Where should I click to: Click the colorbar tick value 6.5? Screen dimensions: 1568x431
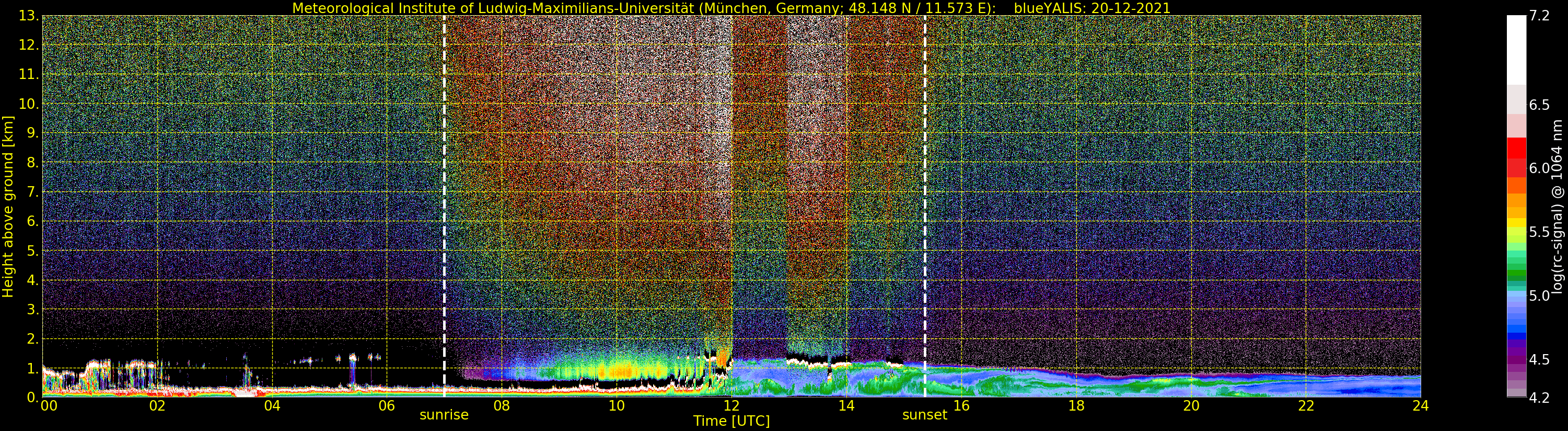pos(1539,105)
